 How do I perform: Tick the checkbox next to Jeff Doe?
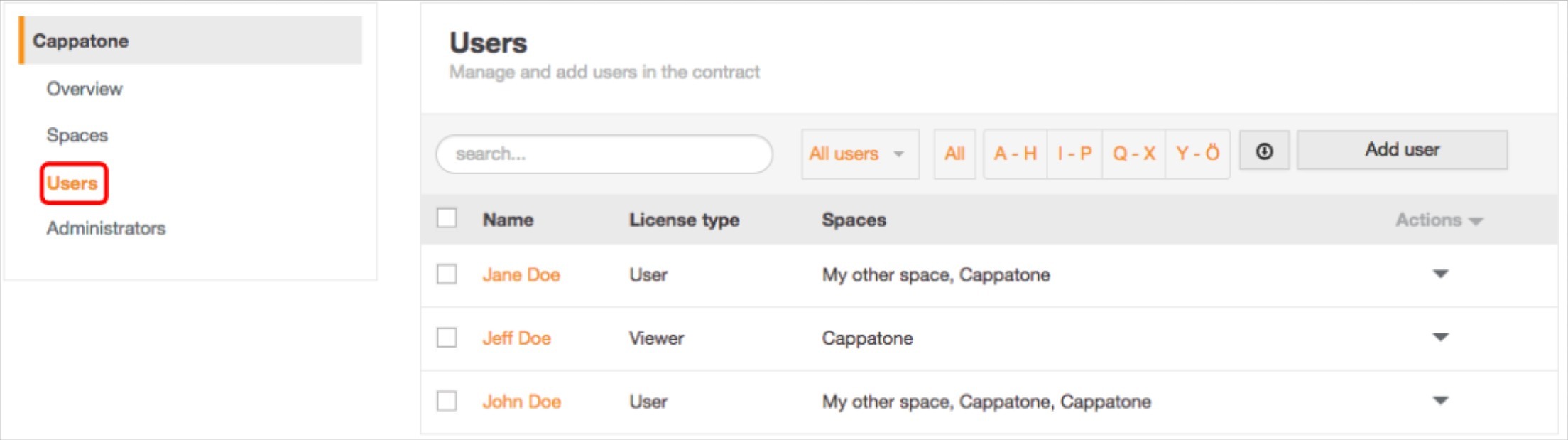(447, 338)
